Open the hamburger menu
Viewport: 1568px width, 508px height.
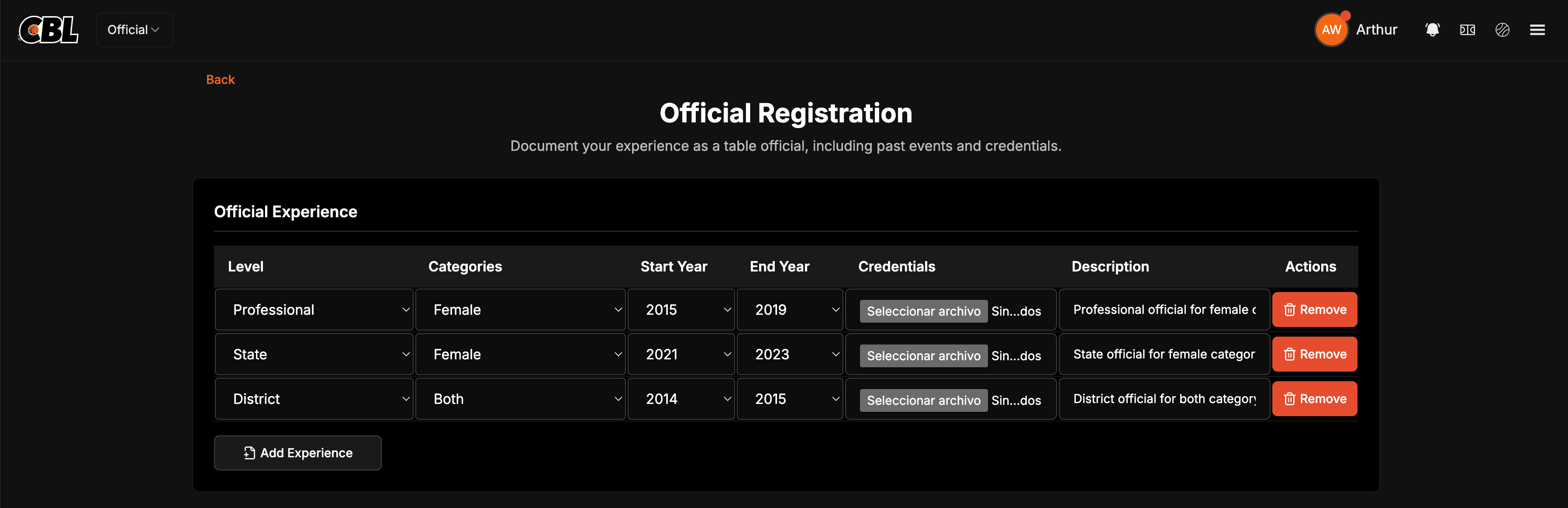click(1537, 30)
